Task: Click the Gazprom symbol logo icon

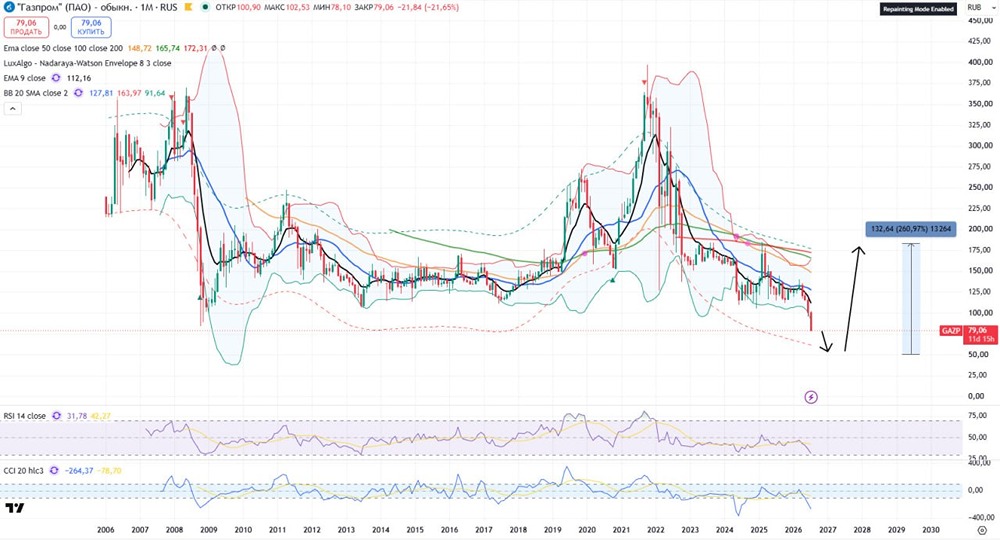Action: point(8,8)
